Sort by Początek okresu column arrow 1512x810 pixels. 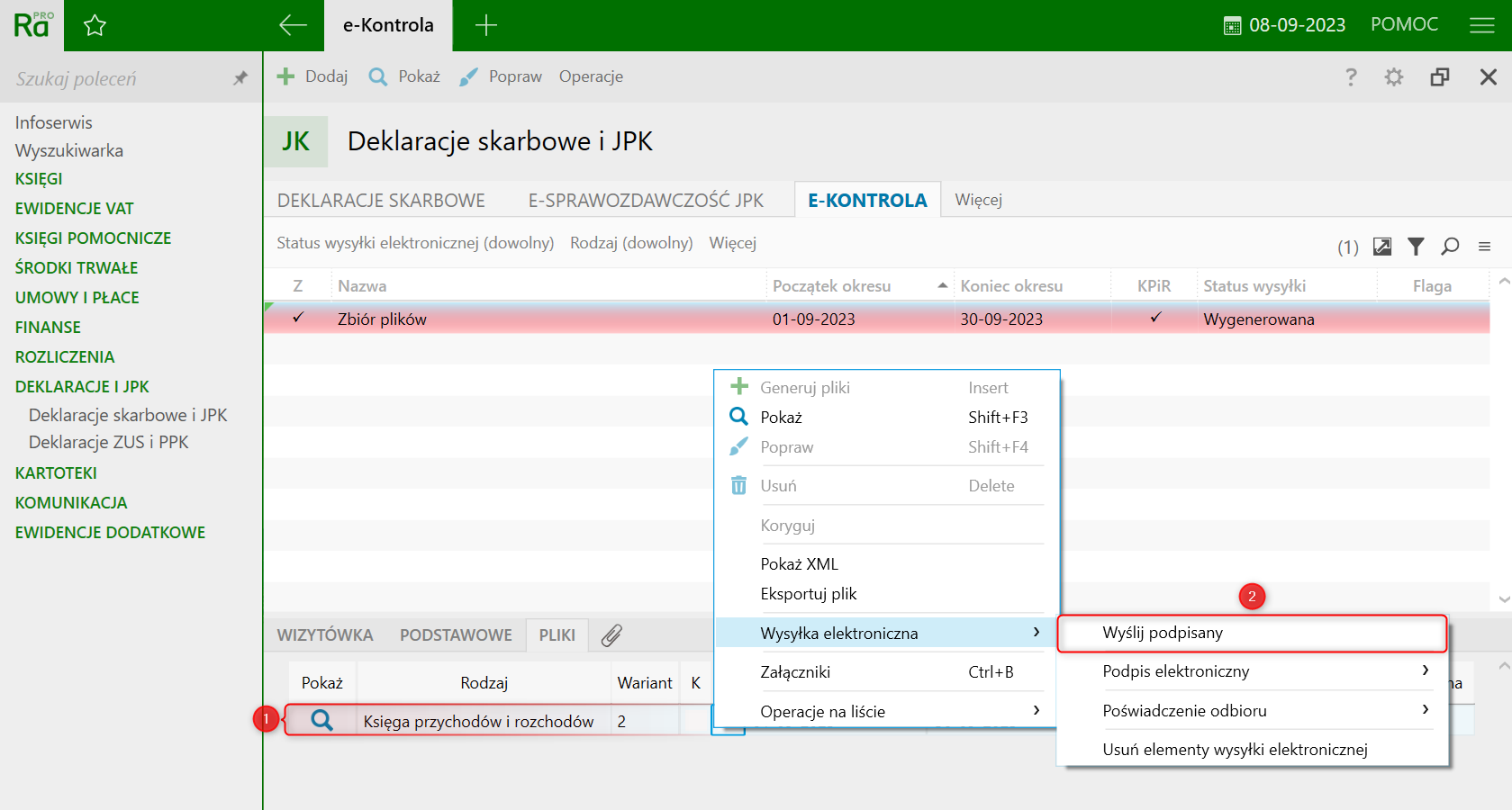click(x=942, y=285)
